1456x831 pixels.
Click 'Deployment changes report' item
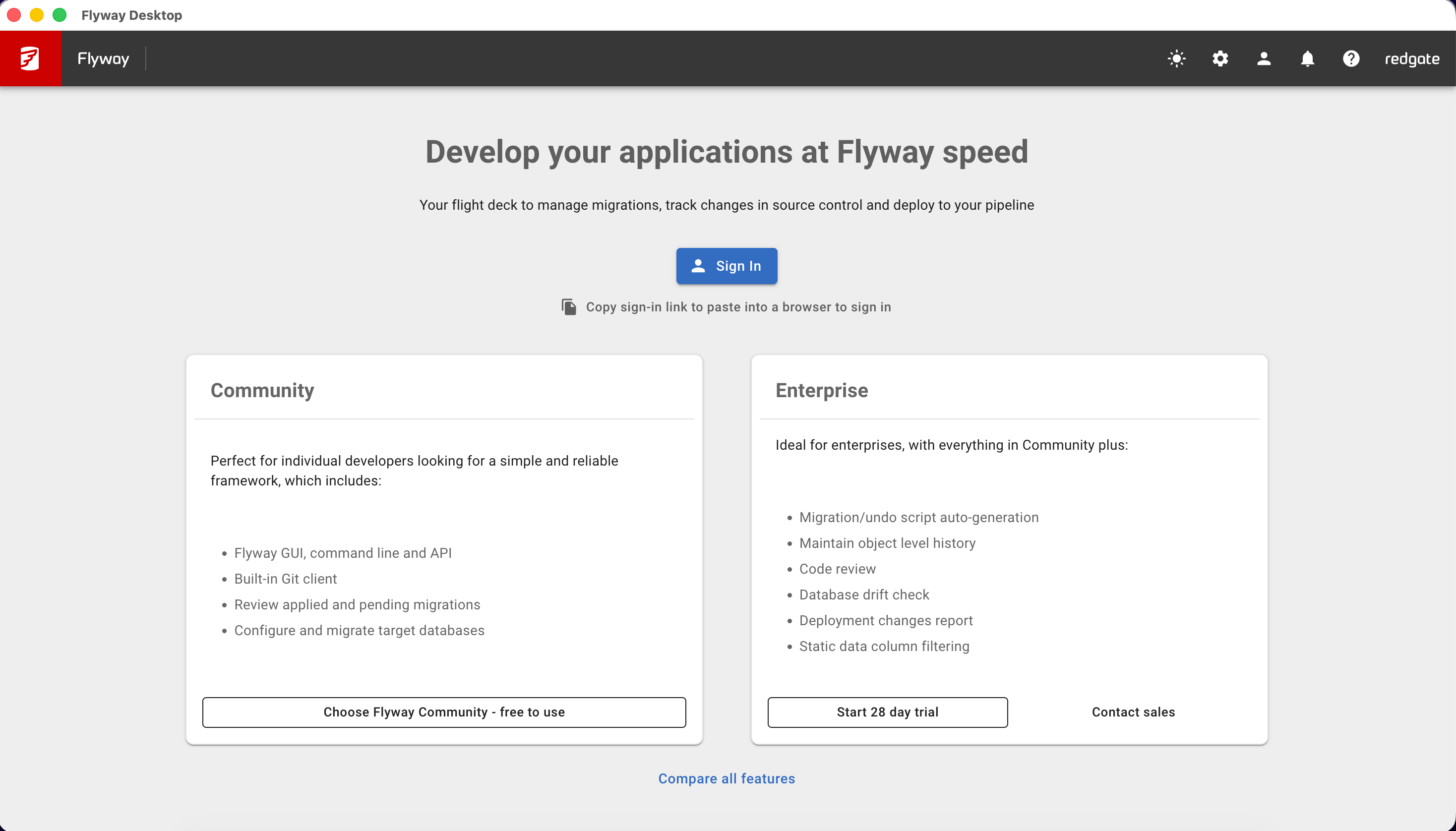pyautogui.click(x=886, y=620)
